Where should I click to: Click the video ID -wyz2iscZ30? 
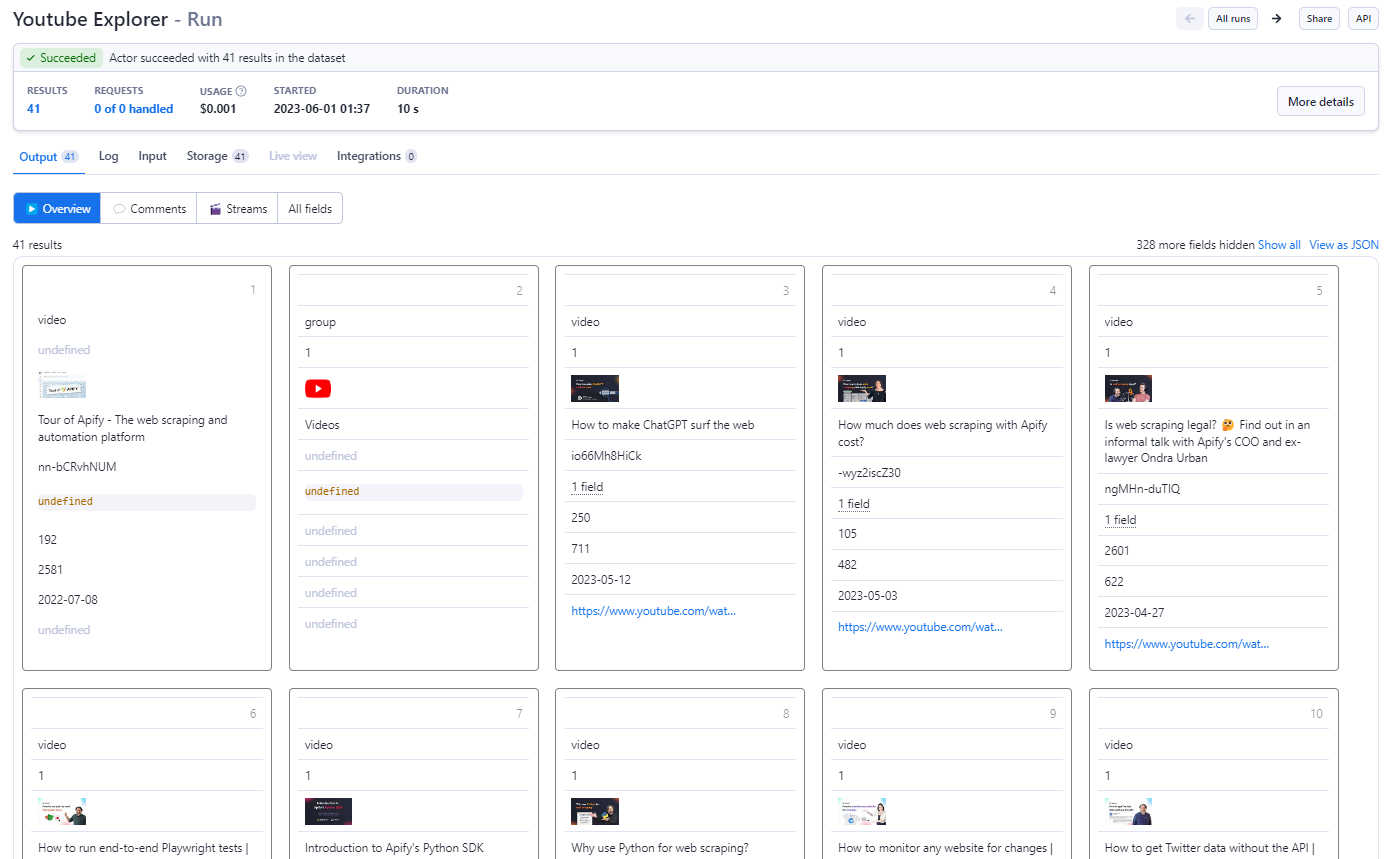tap(869, 473)
